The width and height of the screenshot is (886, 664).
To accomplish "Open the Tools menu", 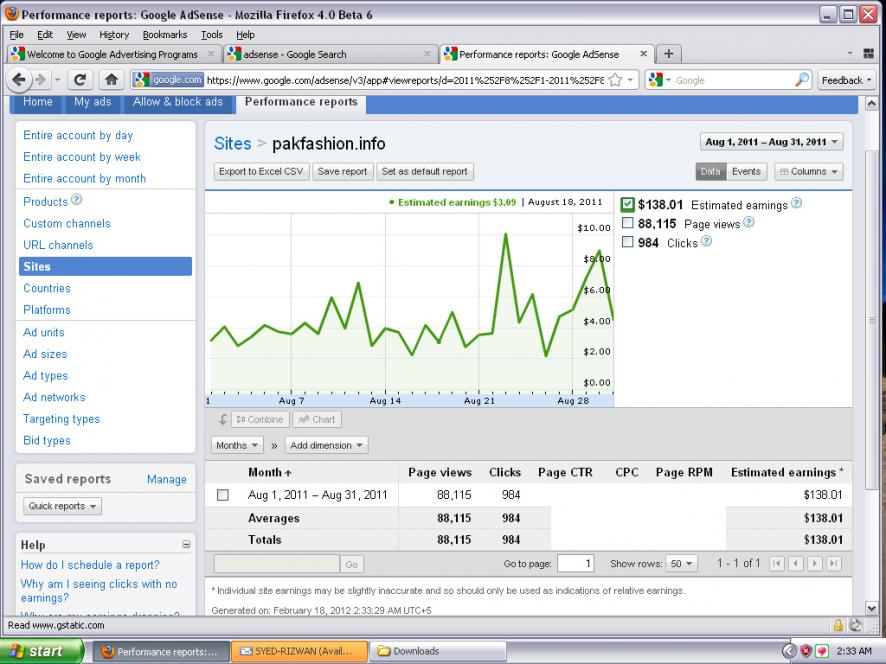I will (x=212, y=34).
